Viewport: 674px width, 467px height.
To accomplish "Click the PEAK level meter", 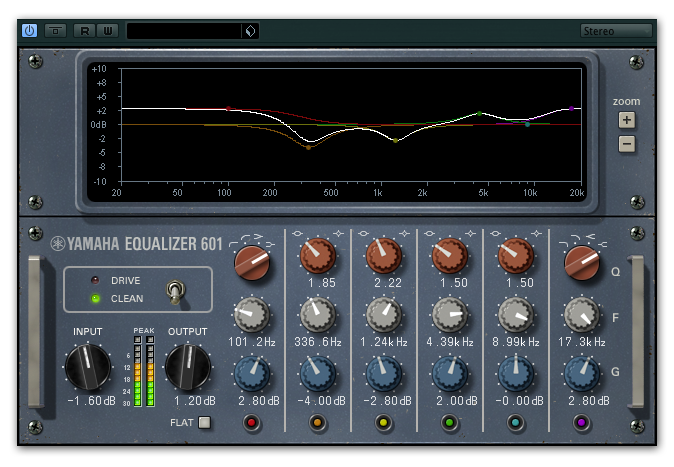I will coord(144,371).
